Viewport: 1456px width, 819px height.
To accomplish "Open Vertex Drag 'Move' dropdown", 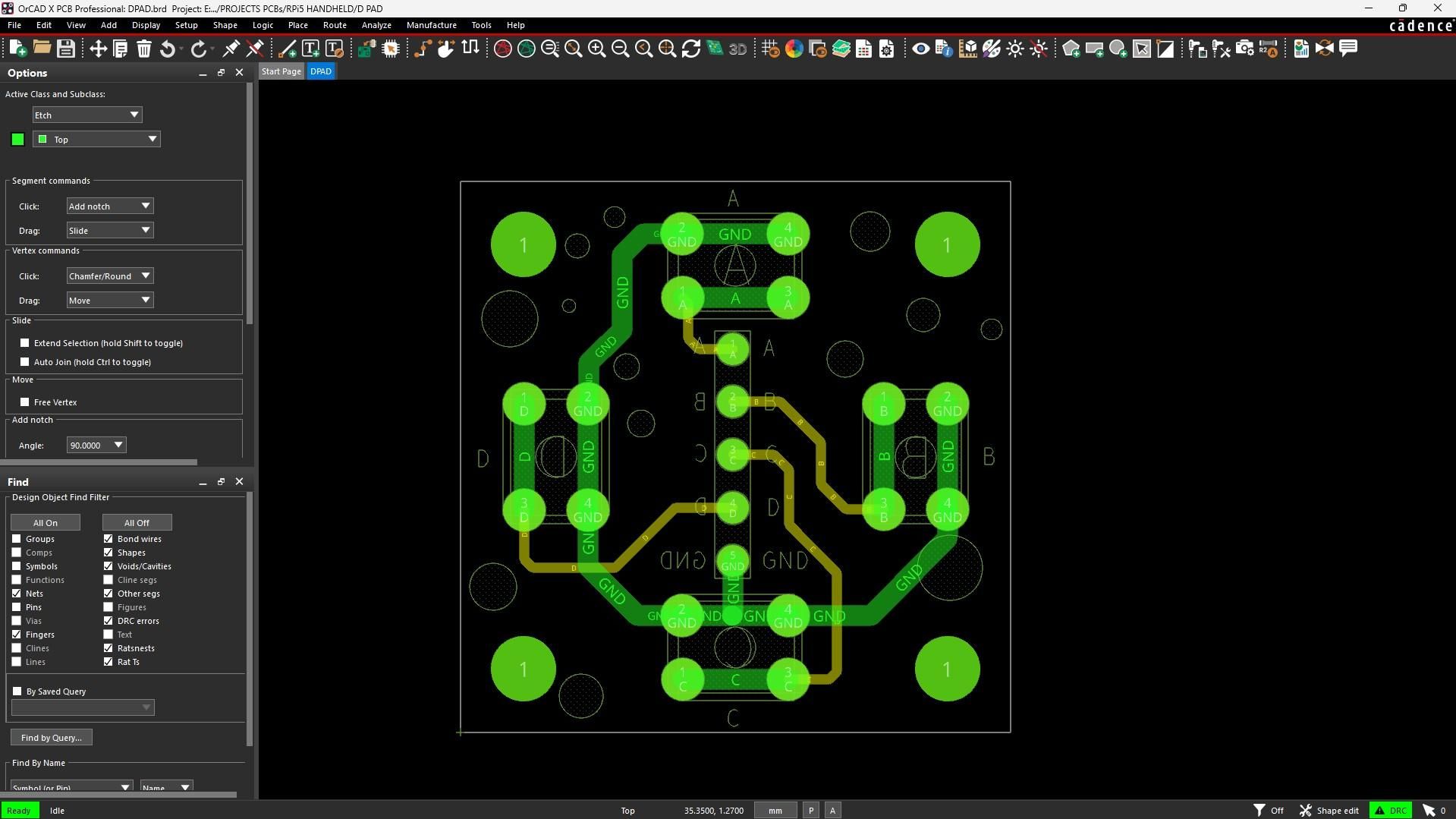I will coord(110,301).
